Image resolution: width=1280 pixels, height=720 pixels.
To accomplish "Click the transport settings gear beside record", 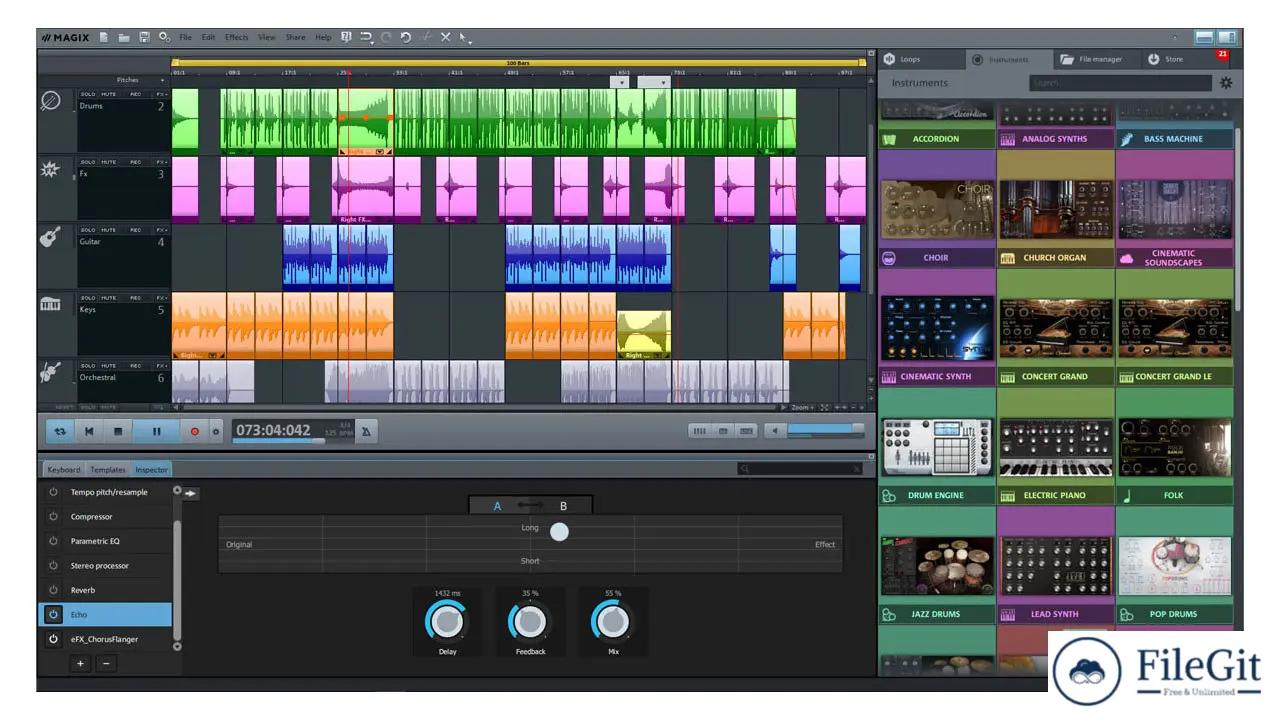I will click(x=215, y=432).
